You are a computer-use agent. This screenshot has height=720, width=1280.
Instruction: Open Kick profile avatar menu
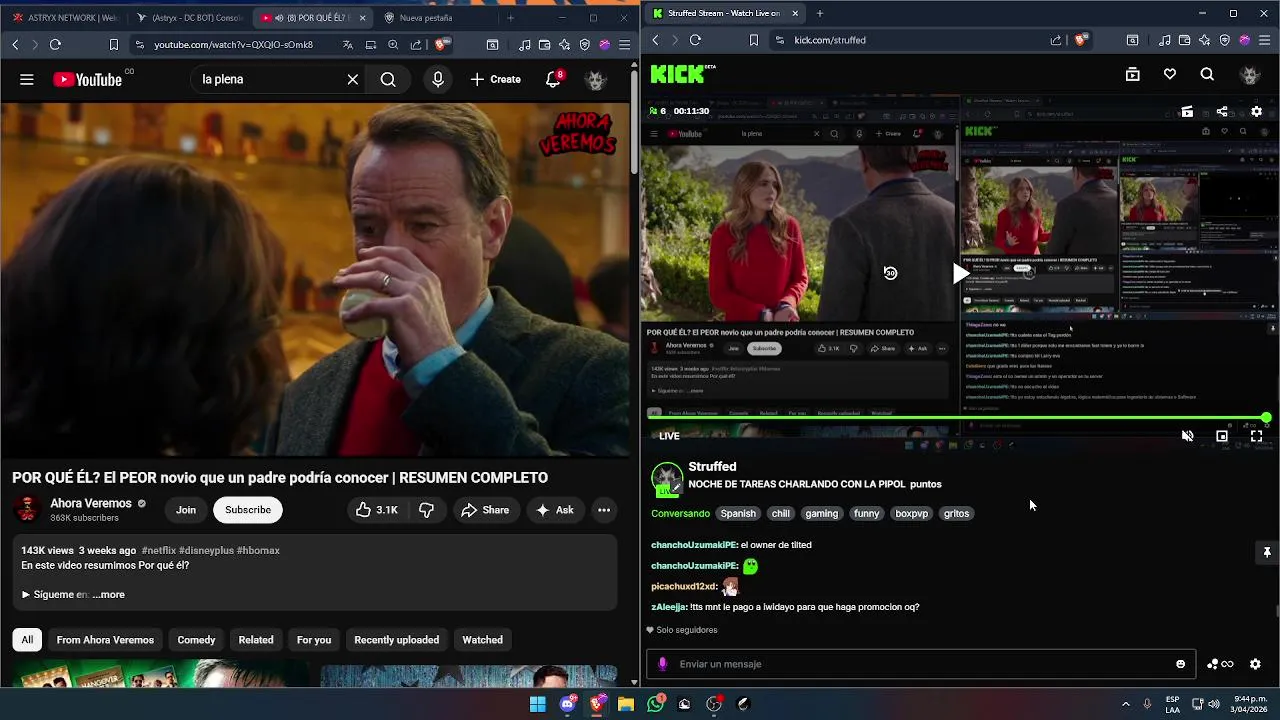pyautogui.click(x=1249, y=74)
